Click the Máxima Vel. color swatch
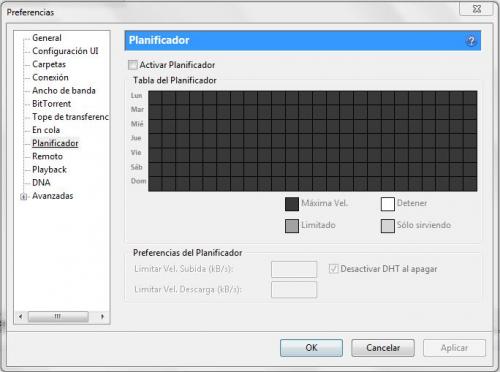Viewport: 500px width, 372px height. pos(292,204)
